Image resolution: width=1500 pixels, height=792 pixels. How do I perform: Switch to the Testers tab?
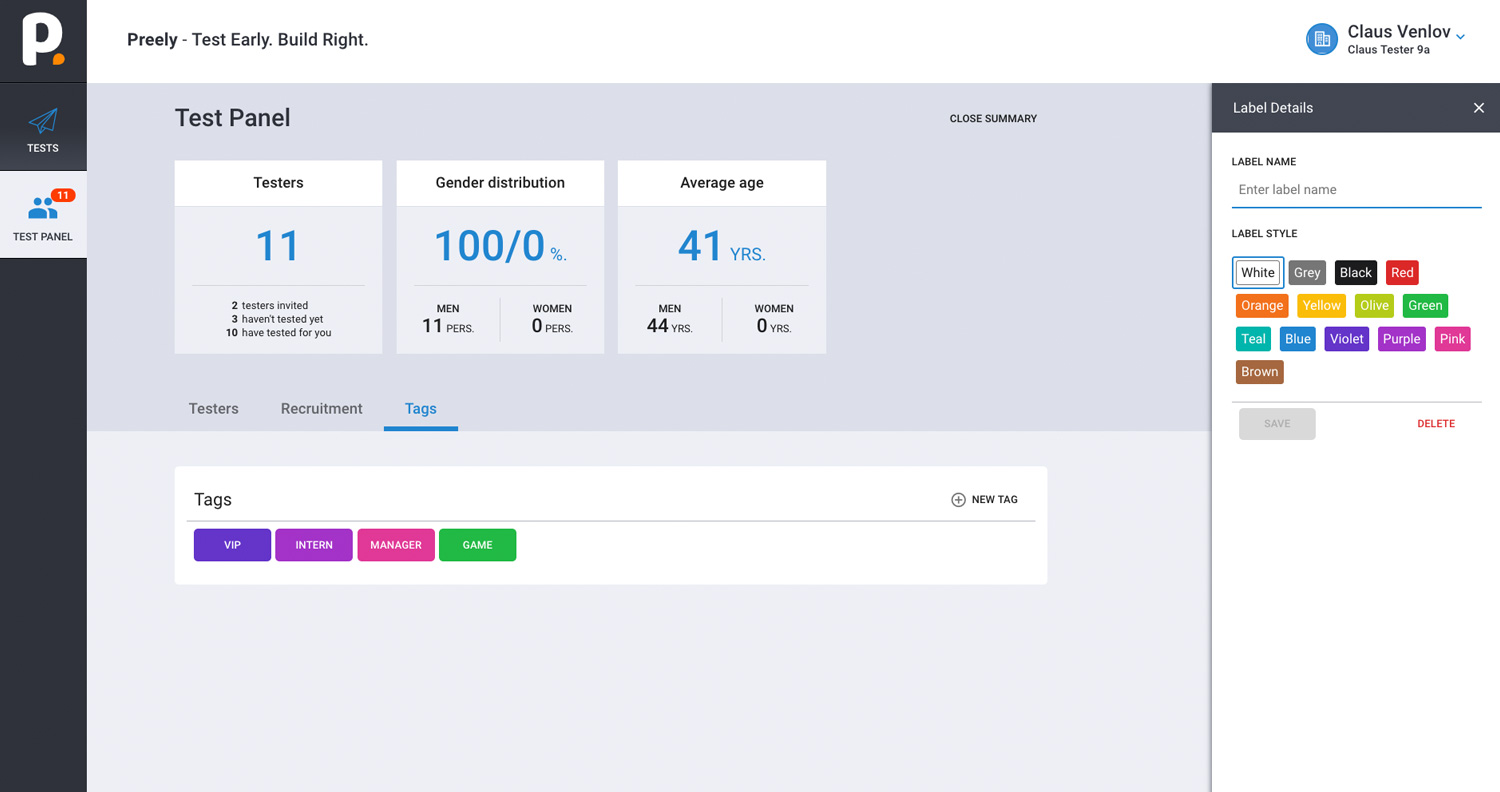point(214,408)
